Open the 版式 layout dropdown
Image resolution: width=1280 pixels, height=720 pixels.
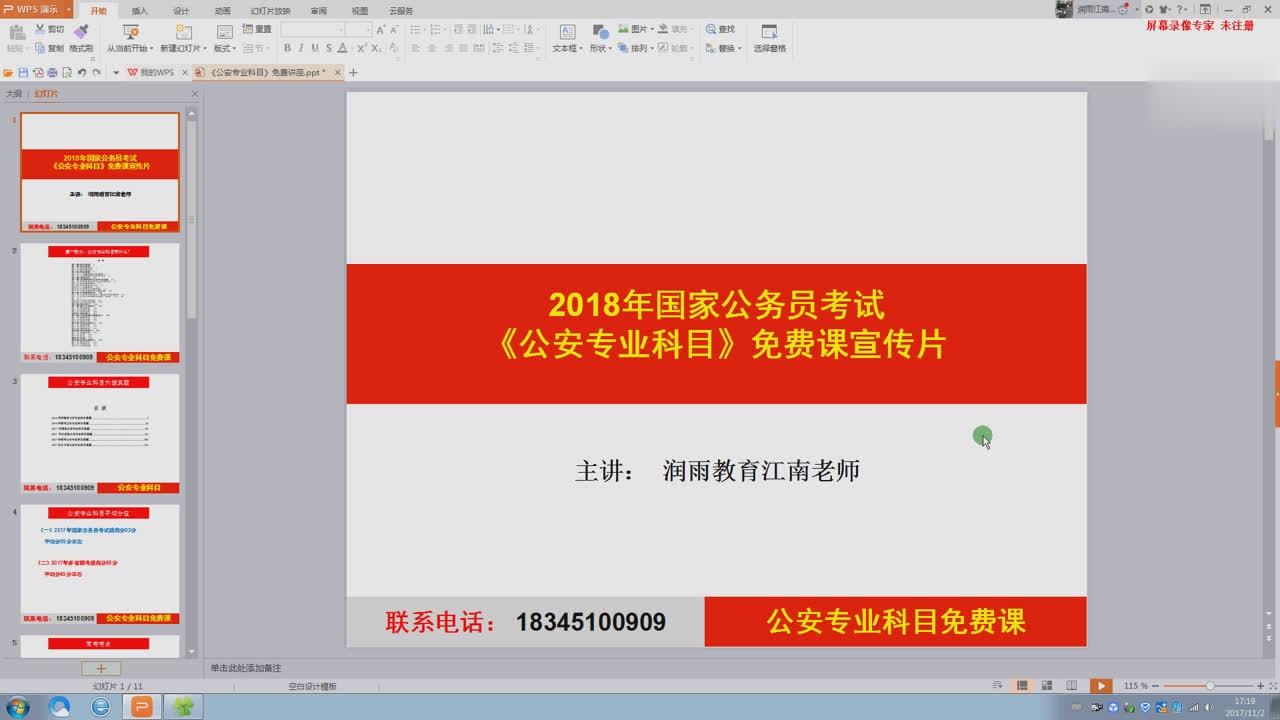[x=224, y=48]
